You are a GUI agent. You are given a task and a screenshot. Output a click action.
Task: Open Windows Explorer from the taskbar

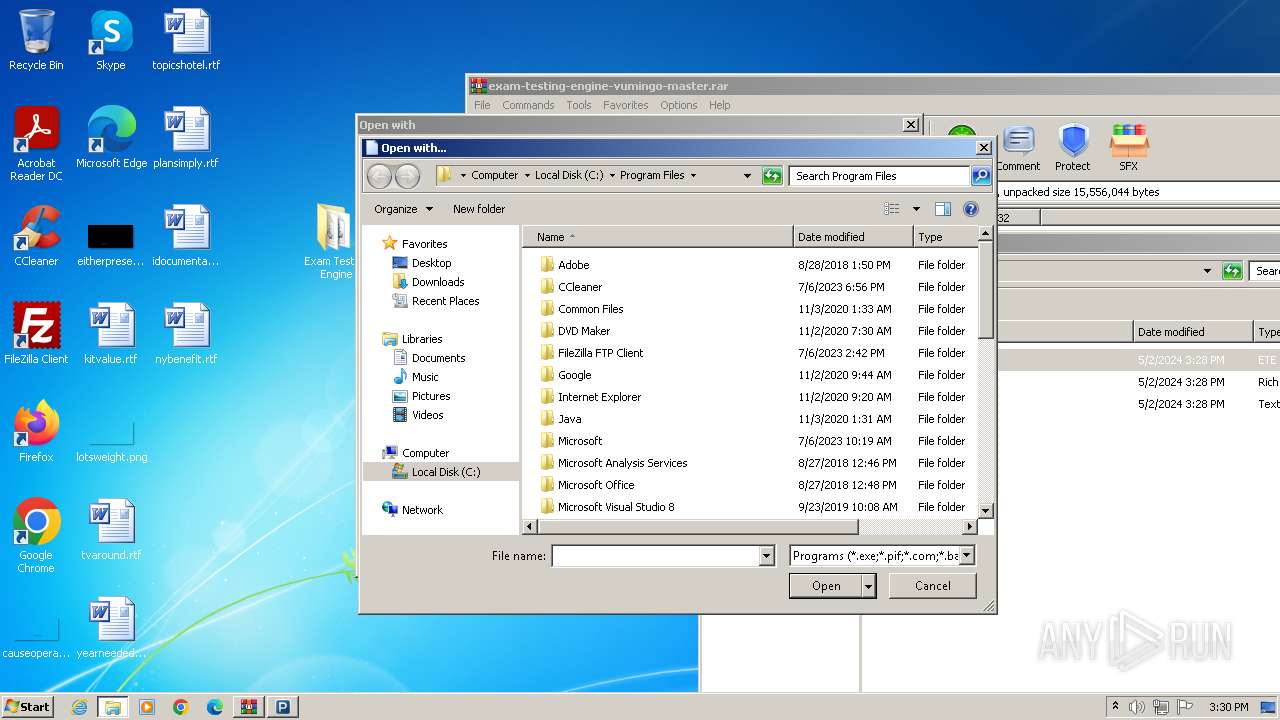coord(113,707)
